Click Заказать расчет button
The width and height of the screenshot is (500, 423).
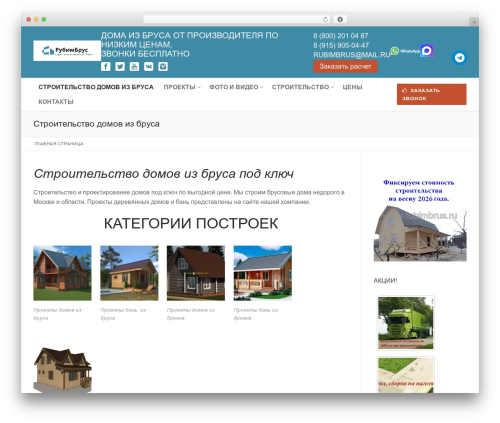coord(345,66)
